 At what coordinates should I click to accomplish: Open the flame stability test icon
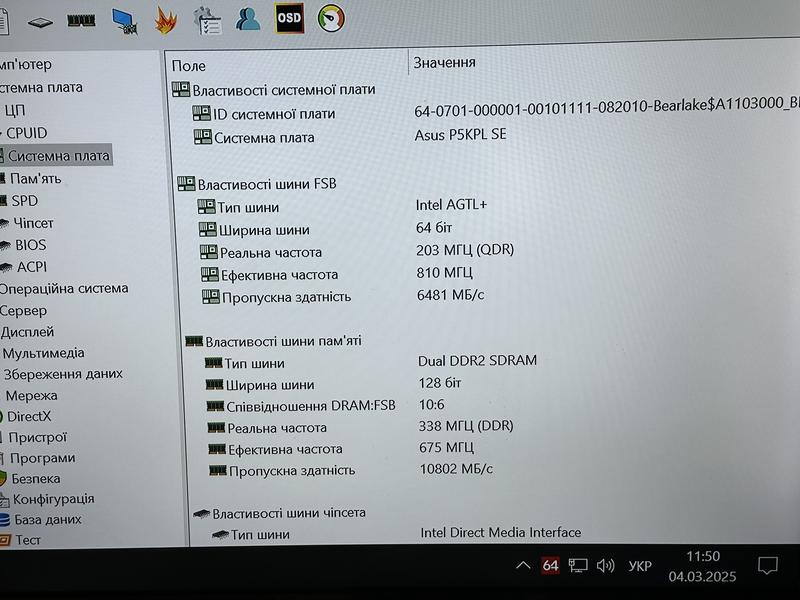coord(166,19)
